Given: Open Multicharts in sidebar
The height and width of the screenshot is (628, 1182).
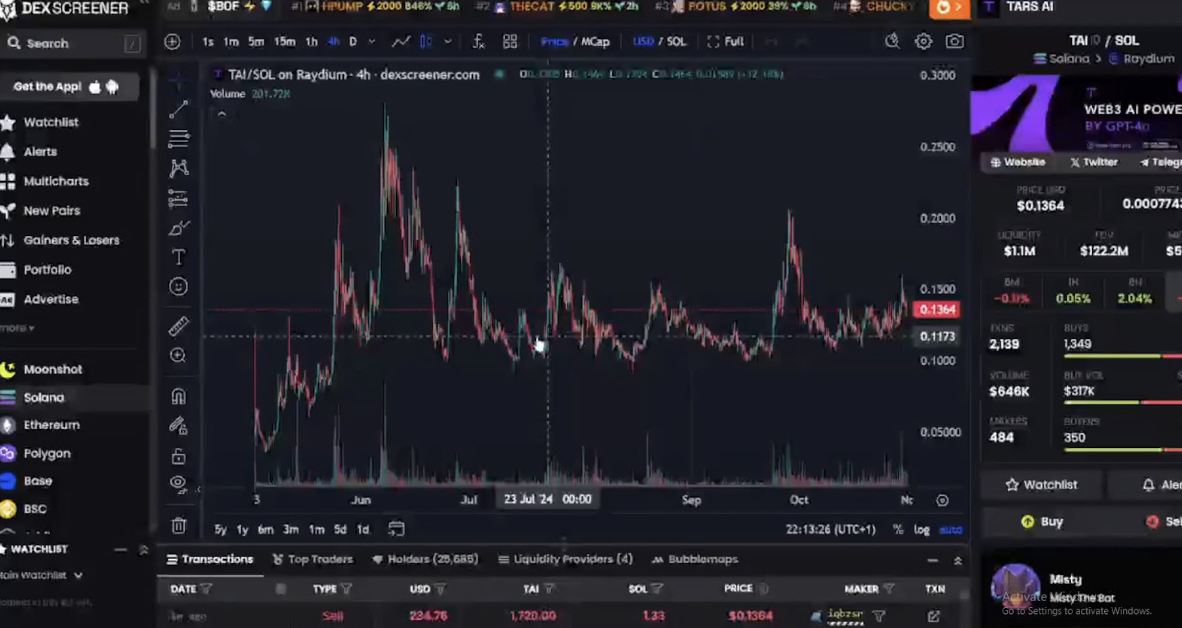Looking at the screenshot, I should pos(56,181).
